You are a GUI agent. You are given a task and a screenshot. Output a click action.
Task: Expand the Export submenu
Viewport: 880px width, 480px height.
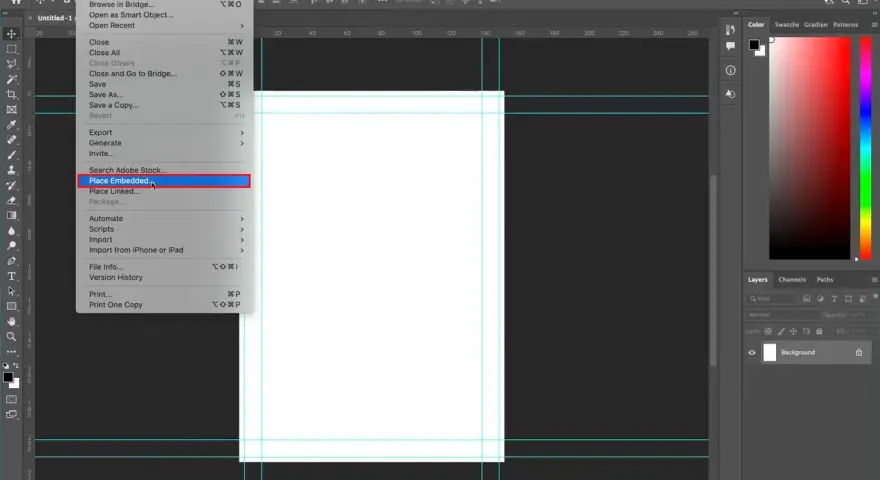[x=165, y=132]
